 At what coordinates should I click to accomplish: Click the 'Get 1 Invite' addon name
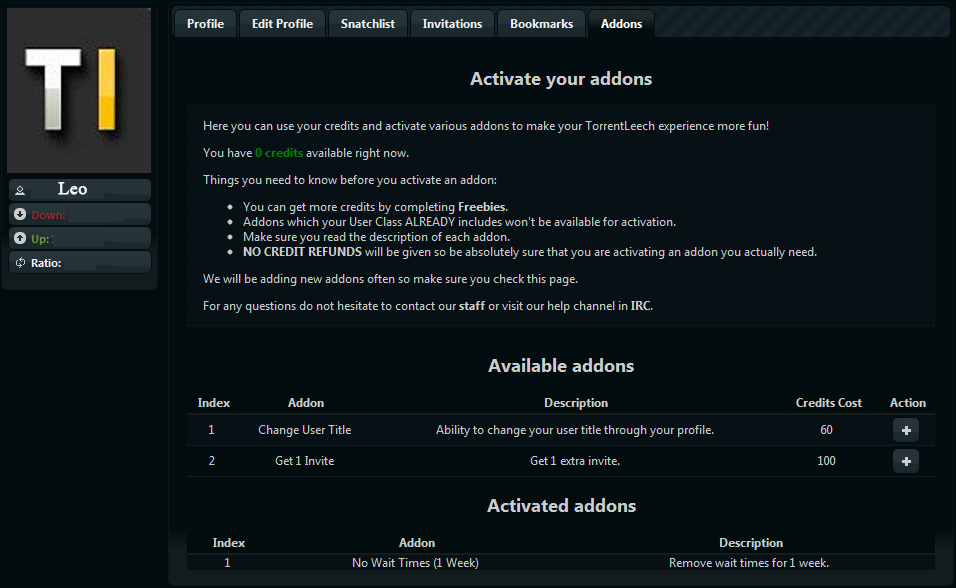point(305,461)
